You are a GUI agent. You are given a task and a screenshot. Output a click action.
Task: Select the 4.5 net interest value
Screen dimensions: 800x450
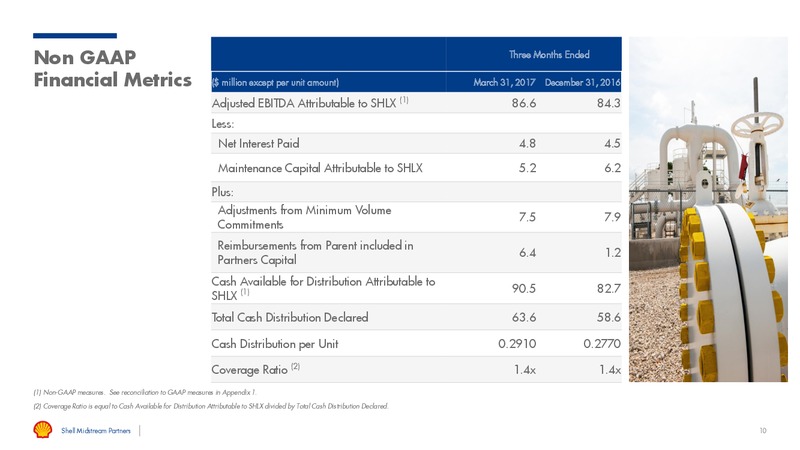tap(612, 143)
